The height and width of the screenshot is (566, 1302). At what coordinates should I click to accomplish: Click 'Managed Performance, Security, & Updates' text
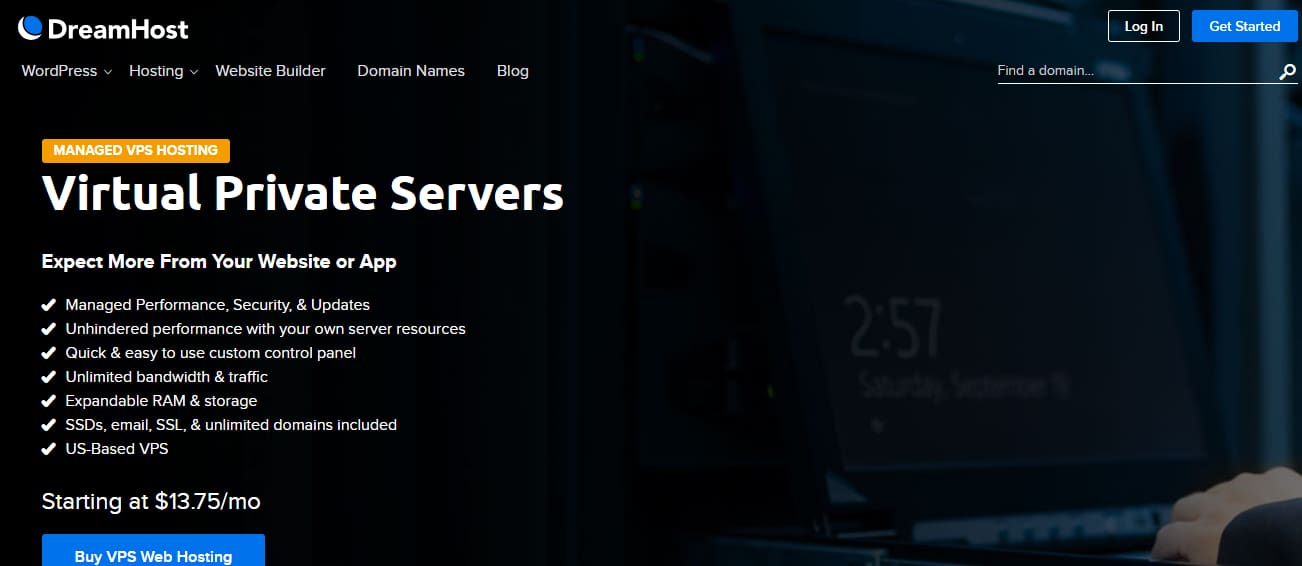click(218, 305)
